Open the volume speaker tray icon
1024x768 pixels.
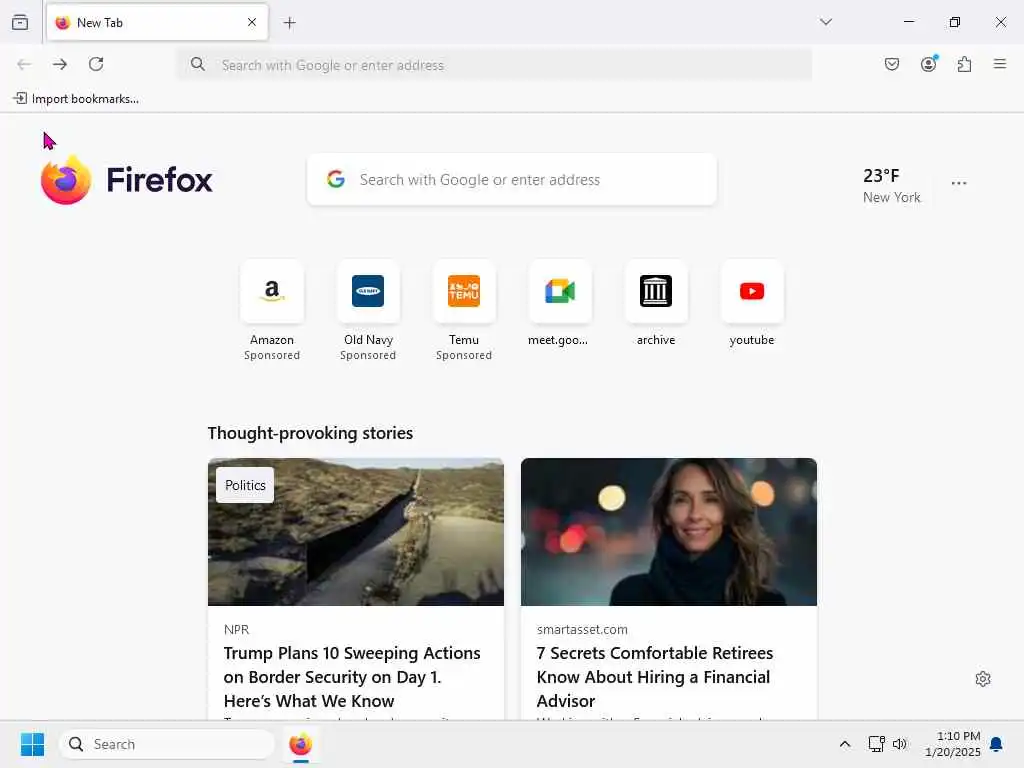tap(900, 744)
